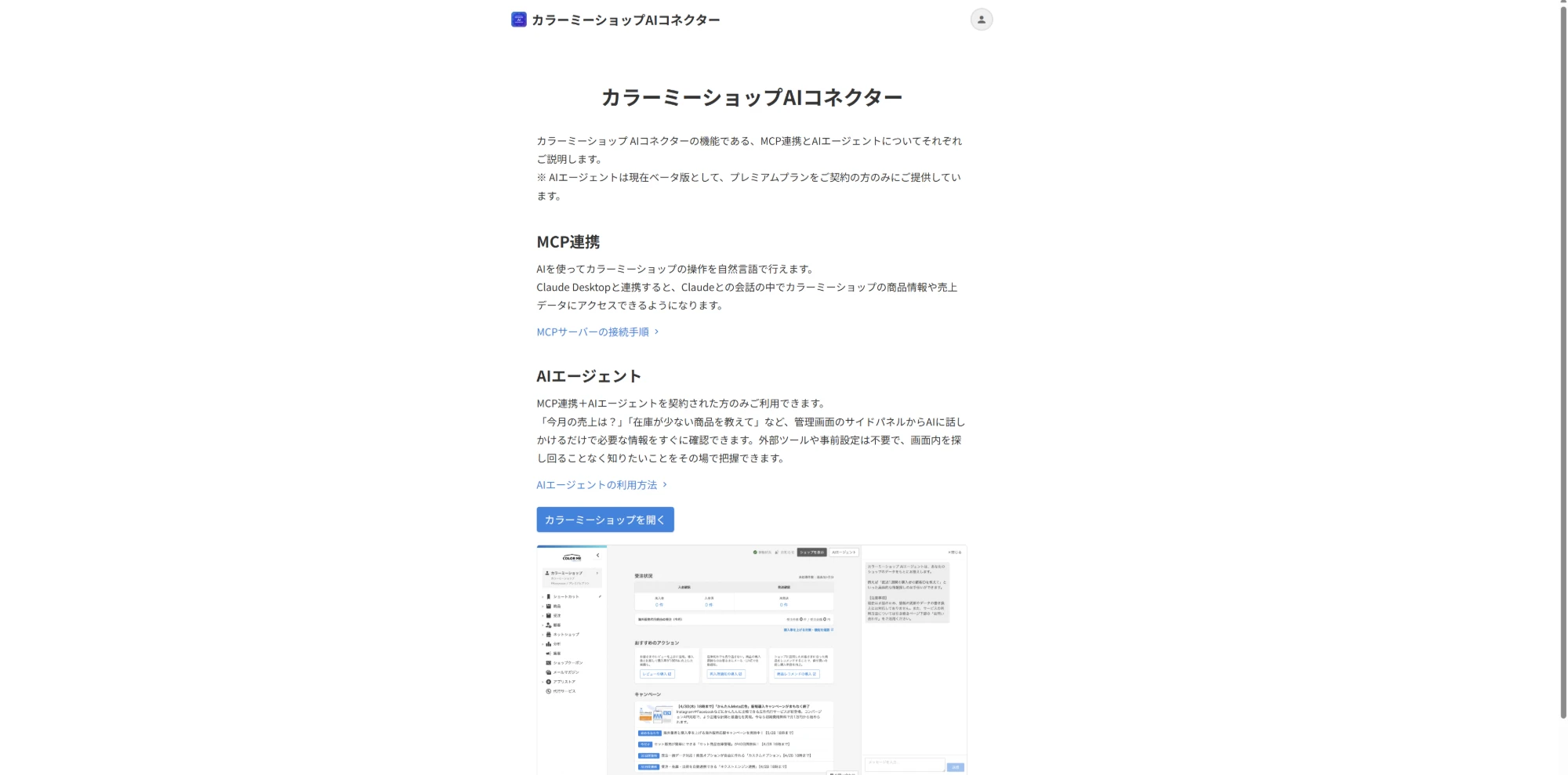The height and width of the screenshot is (775, 1568).
Task: Open the user account avatar menu
Action: (x=981, y=20)
